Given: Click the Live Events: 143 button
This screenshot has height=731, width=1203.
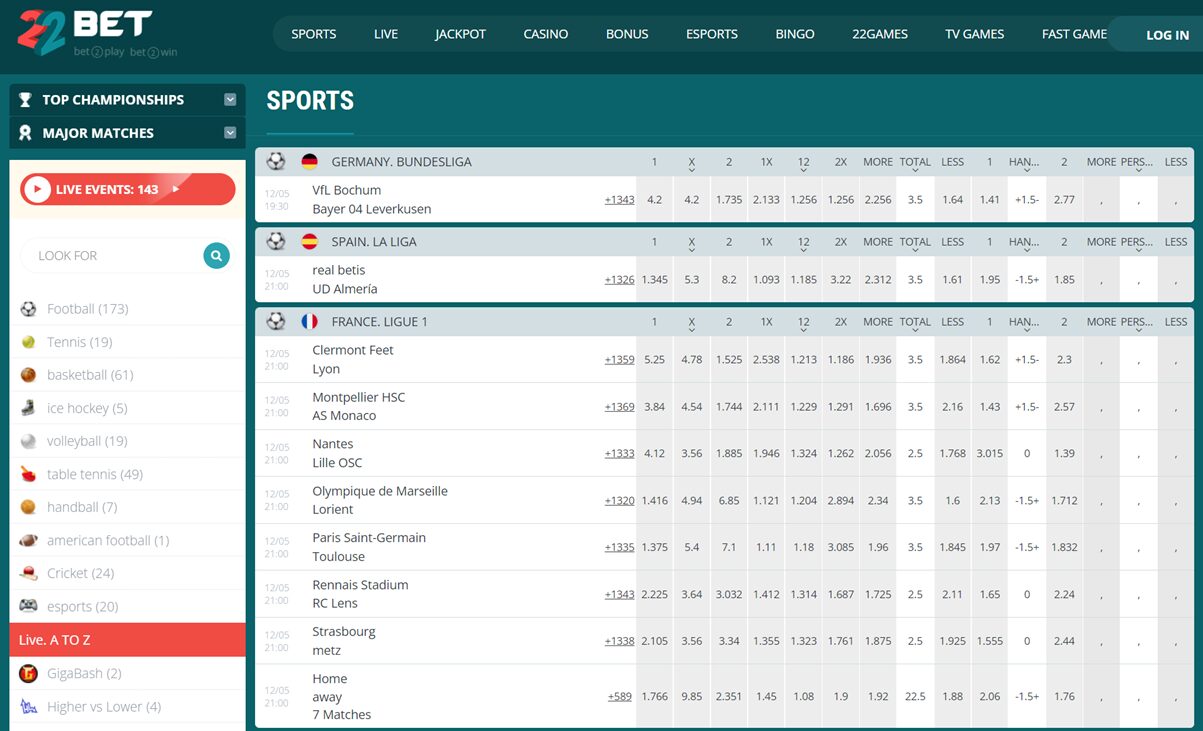Looking at the screenshot, I should tap(128, 189).
